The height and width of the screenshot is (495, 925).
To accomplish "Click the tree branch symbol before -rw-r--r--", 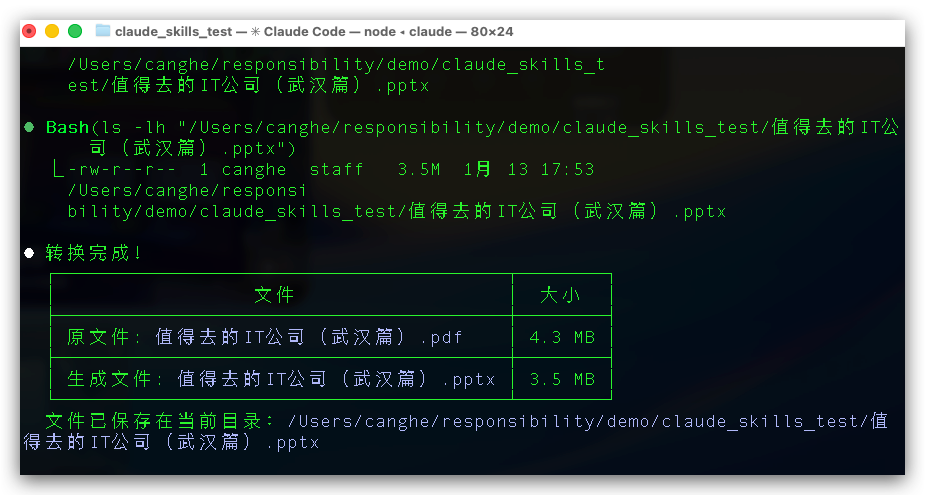I will coord(58,170).
